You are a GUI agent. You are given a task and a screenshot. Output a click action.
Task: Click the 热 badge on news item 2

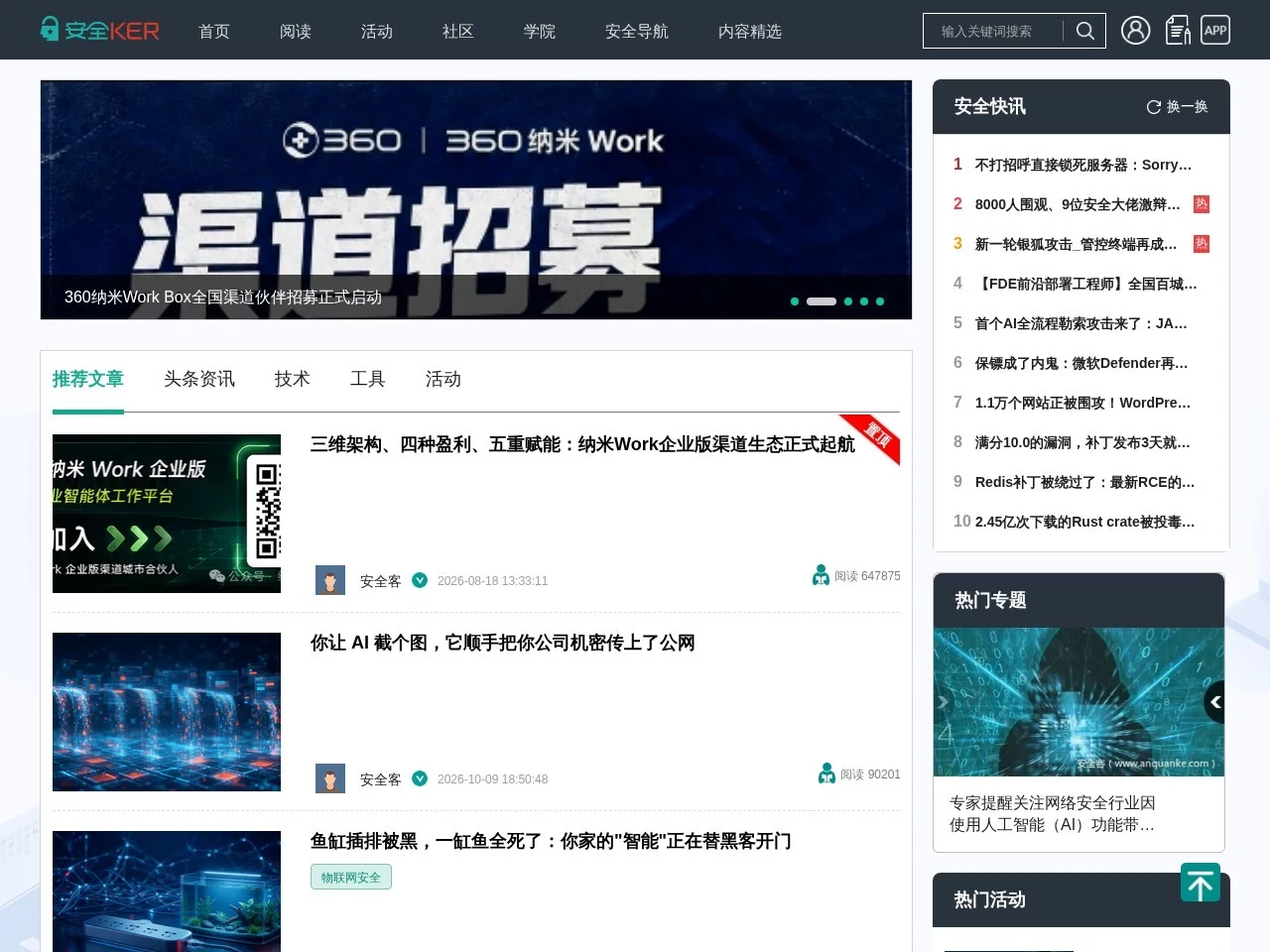[1202, 204]
